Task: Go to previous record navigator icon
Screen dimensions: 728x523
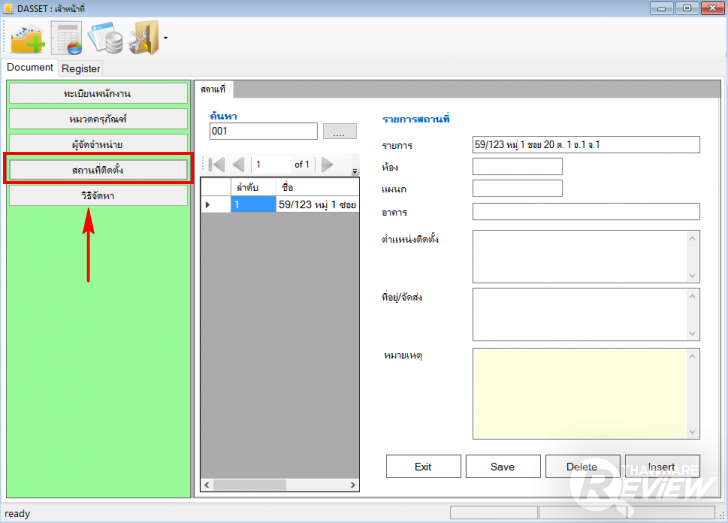Action: pyautogui.click(x=238, y=164)
